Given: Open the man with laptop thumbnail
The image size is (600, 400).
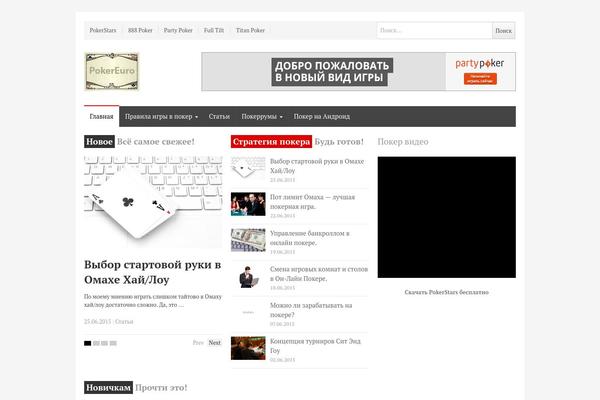Looking at the screenshot, I should [248, 276].
